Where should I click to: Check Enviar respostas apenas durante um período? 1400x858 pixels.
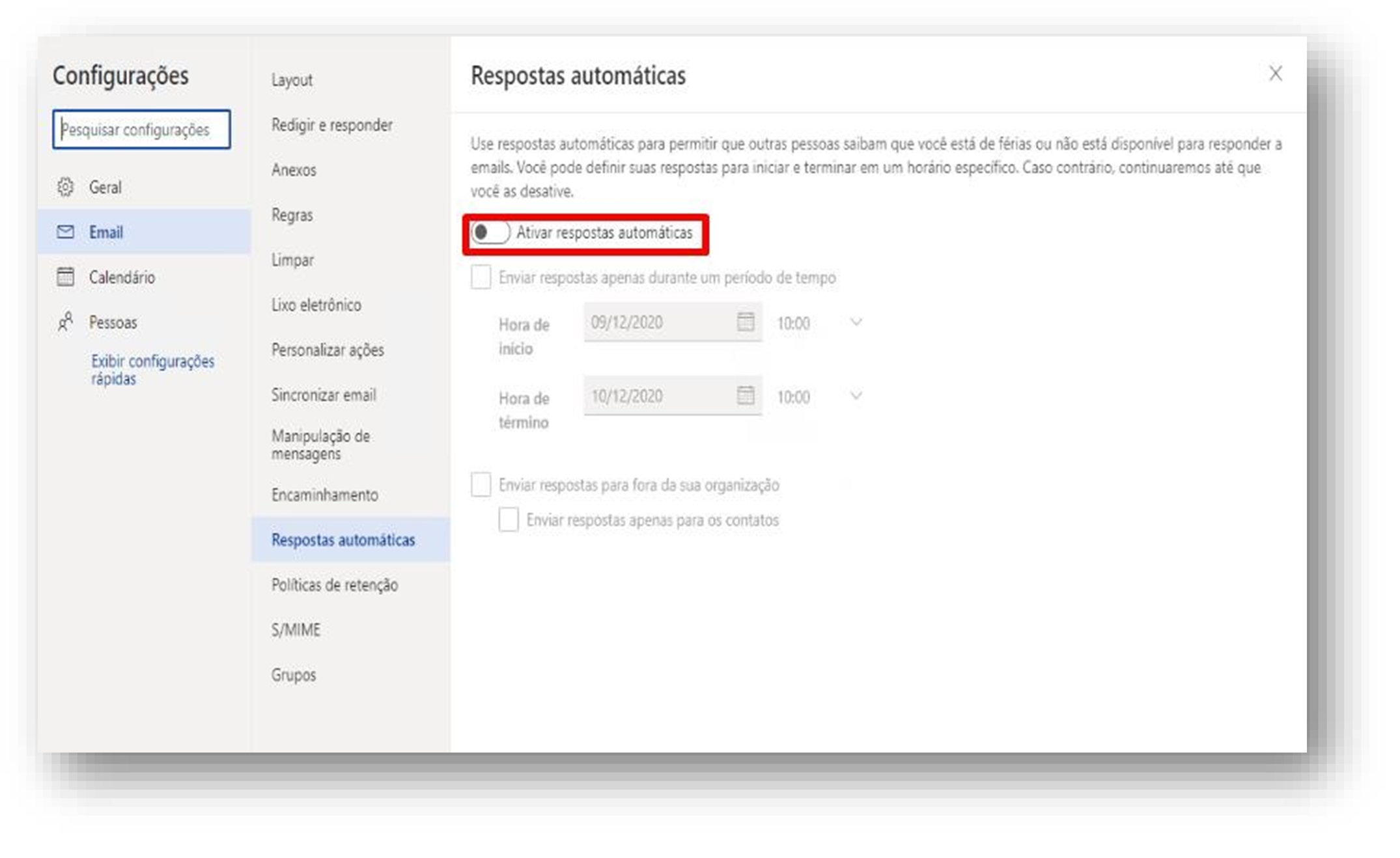click(481, 277)
